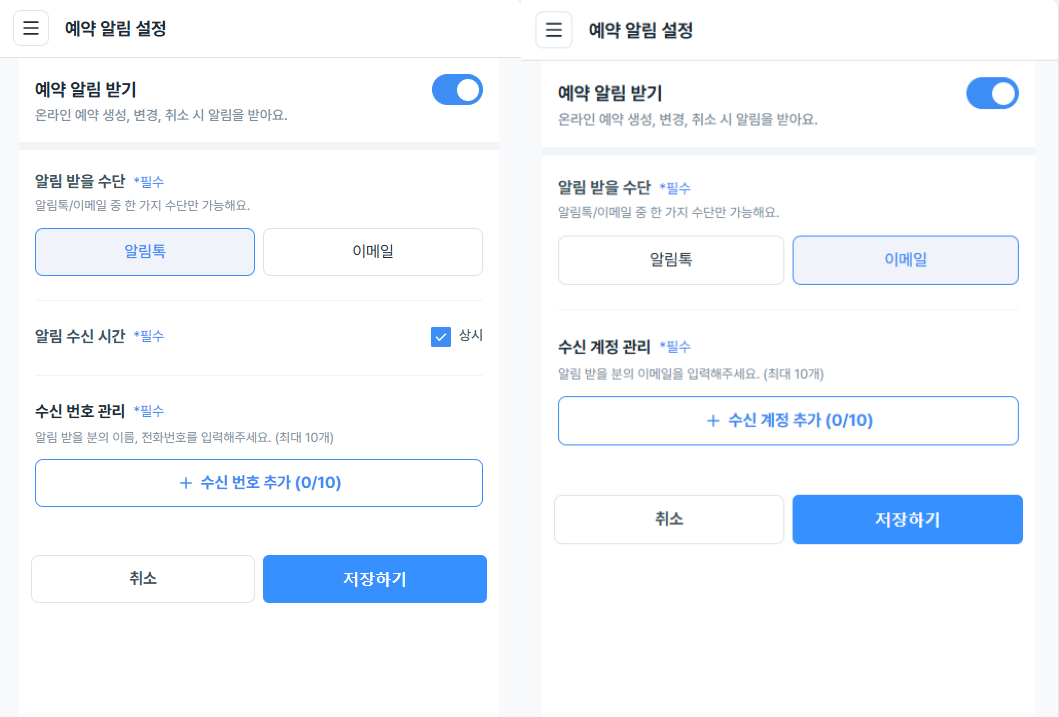
Task: Open the hamburger menu in right panel
Action: point(554,30)
